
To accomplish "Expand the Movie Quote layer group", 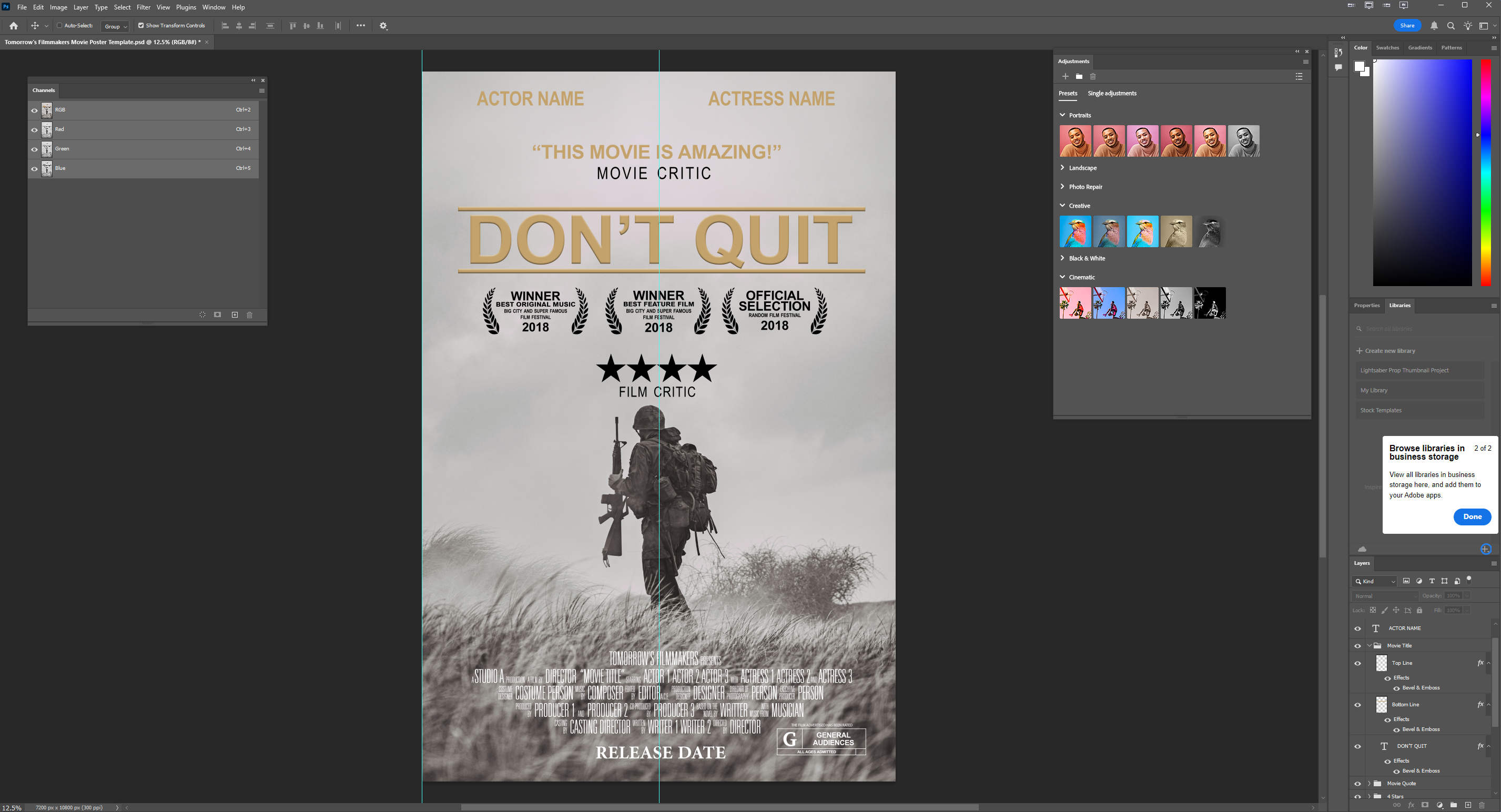I will 1370,784.
